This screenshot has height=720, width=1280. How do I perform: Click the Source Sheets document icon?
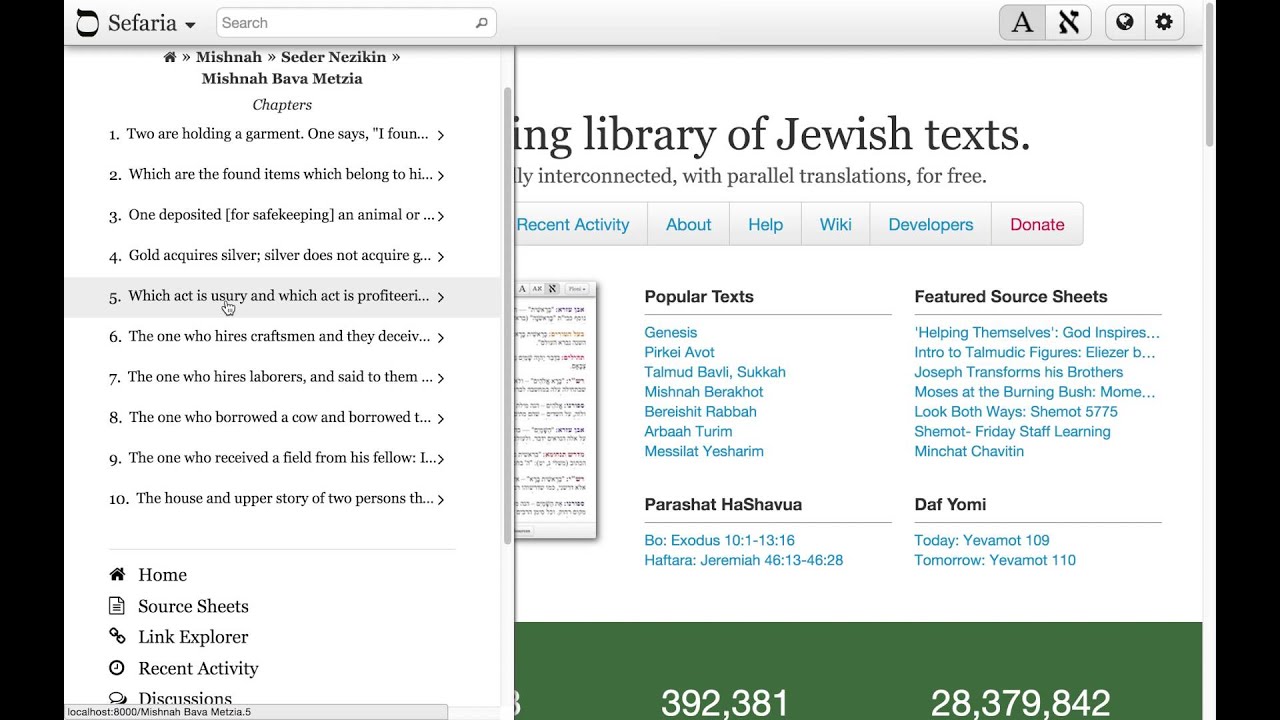tap(117, 605)
